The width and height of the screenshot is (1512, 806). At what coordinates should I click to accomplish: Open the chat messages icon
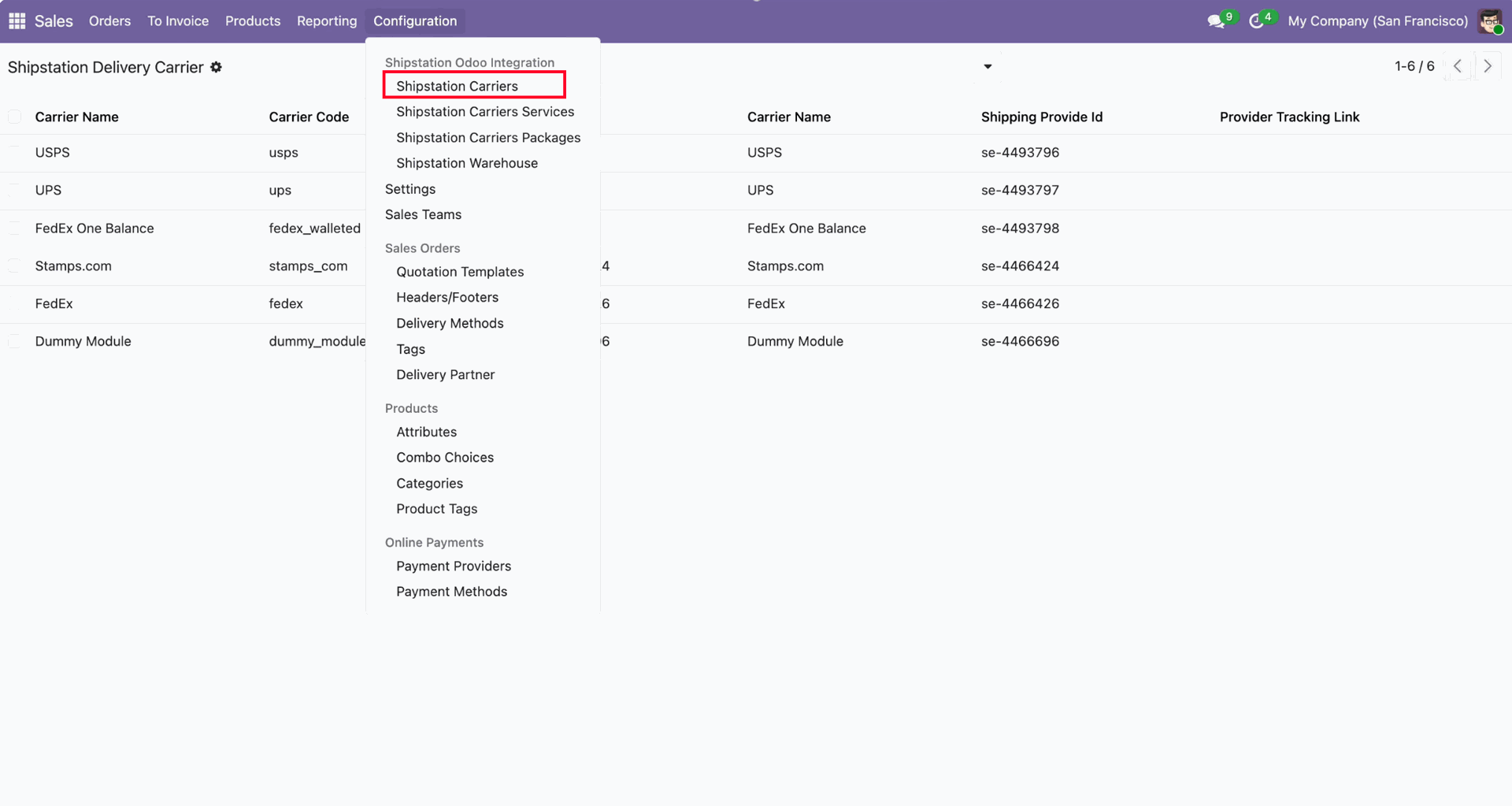click(1216, 21)
